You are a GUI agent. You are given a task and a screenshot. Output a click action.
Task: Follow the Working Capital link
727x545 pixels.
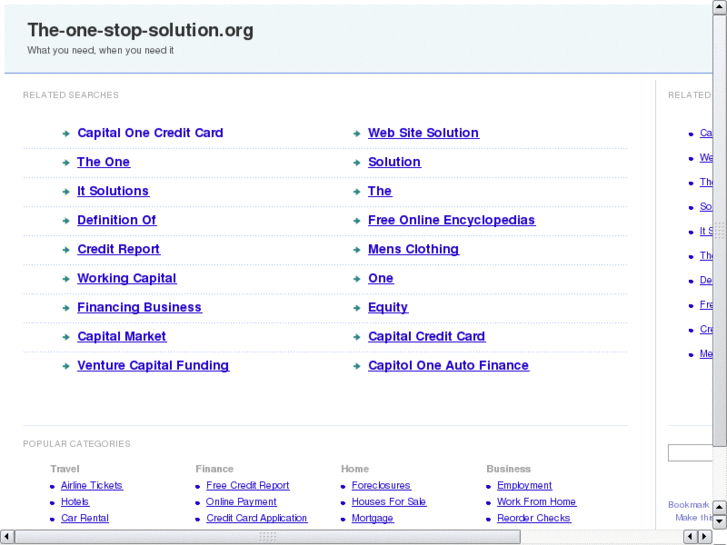point(127,278)
